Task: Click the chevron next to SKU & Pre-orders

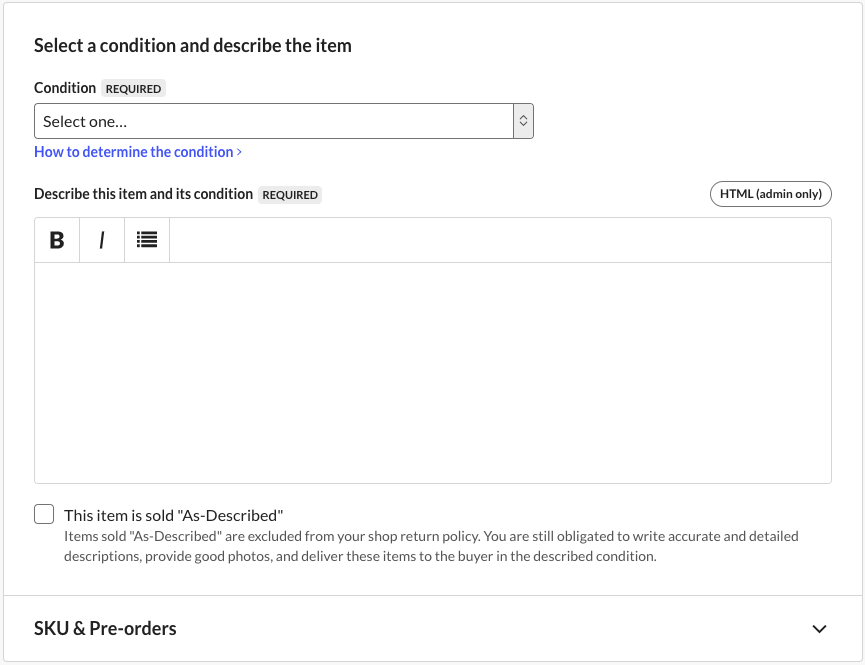Action: tap(821, 628)
